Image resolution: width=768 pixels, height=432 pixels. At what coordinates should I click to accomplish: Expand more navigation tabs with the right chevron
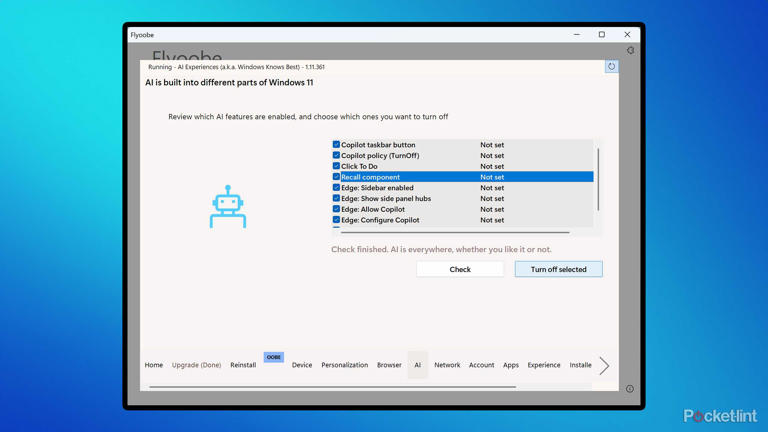(604, 366)
